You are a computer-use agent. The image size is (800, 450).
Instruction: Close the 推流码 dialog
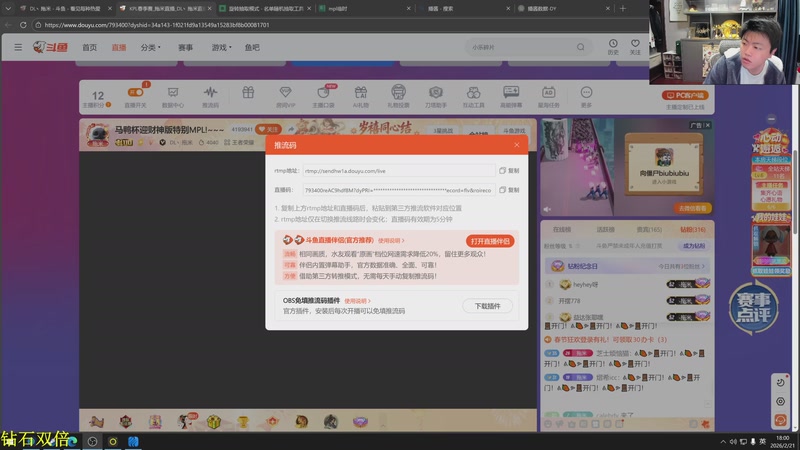516,145
